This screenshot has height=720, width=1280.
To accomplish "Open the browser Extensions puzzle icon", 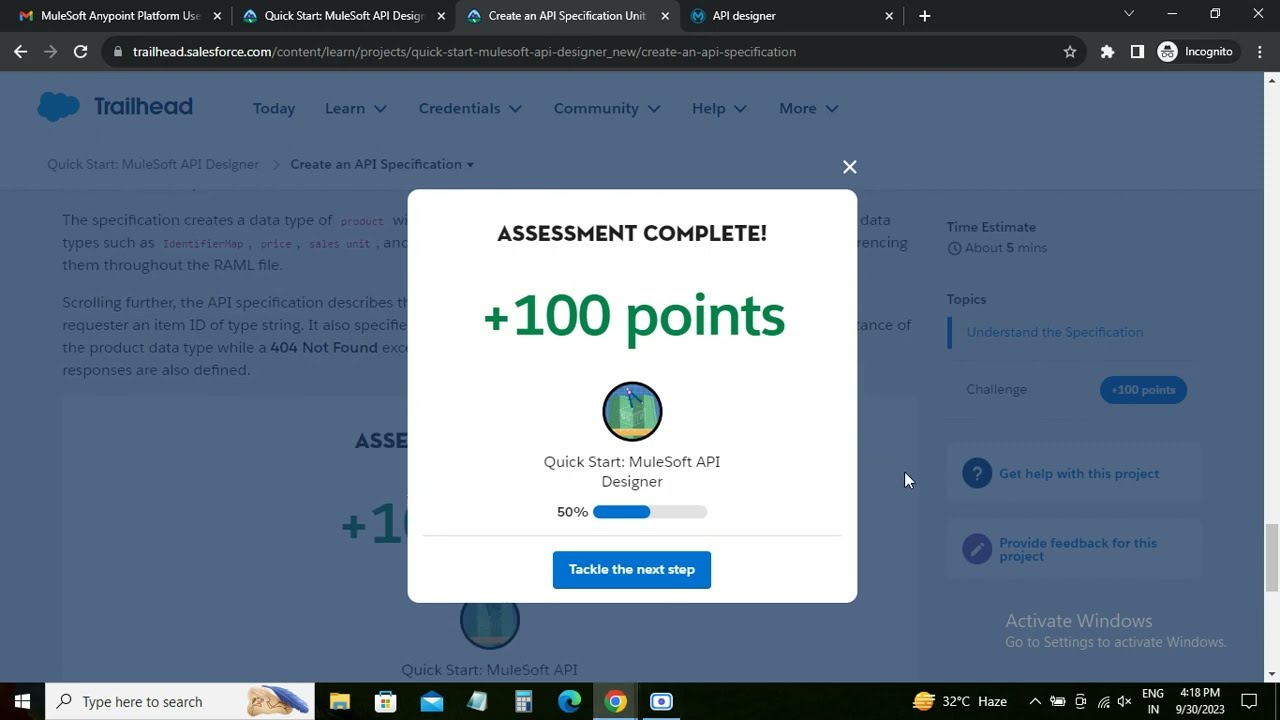I will (x=1107, y=52).
